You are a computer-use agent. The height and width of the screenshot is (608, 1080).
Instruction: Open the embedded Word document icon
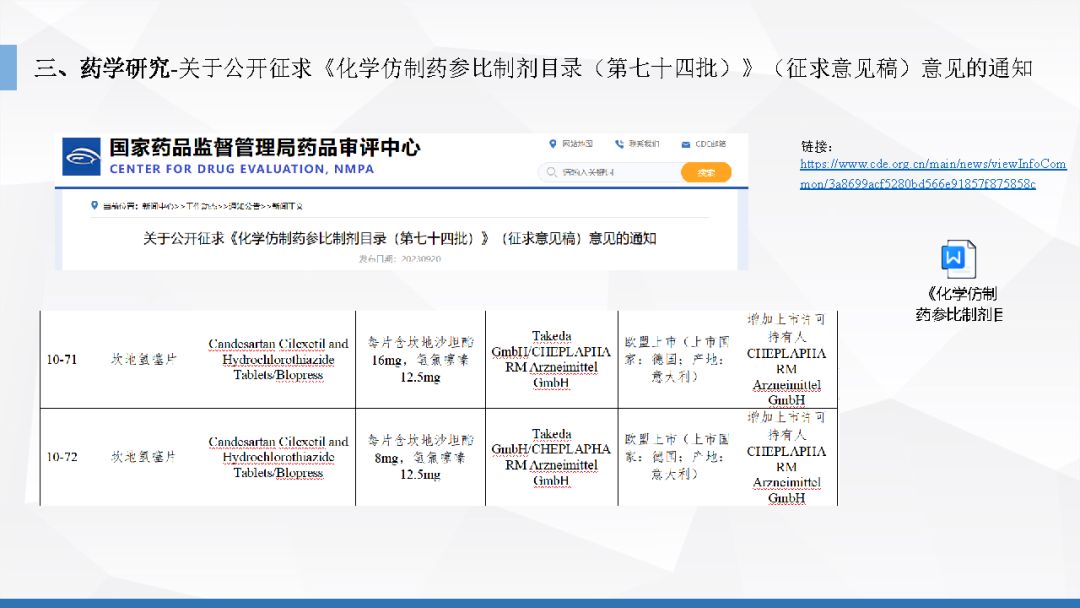point(958,260)
